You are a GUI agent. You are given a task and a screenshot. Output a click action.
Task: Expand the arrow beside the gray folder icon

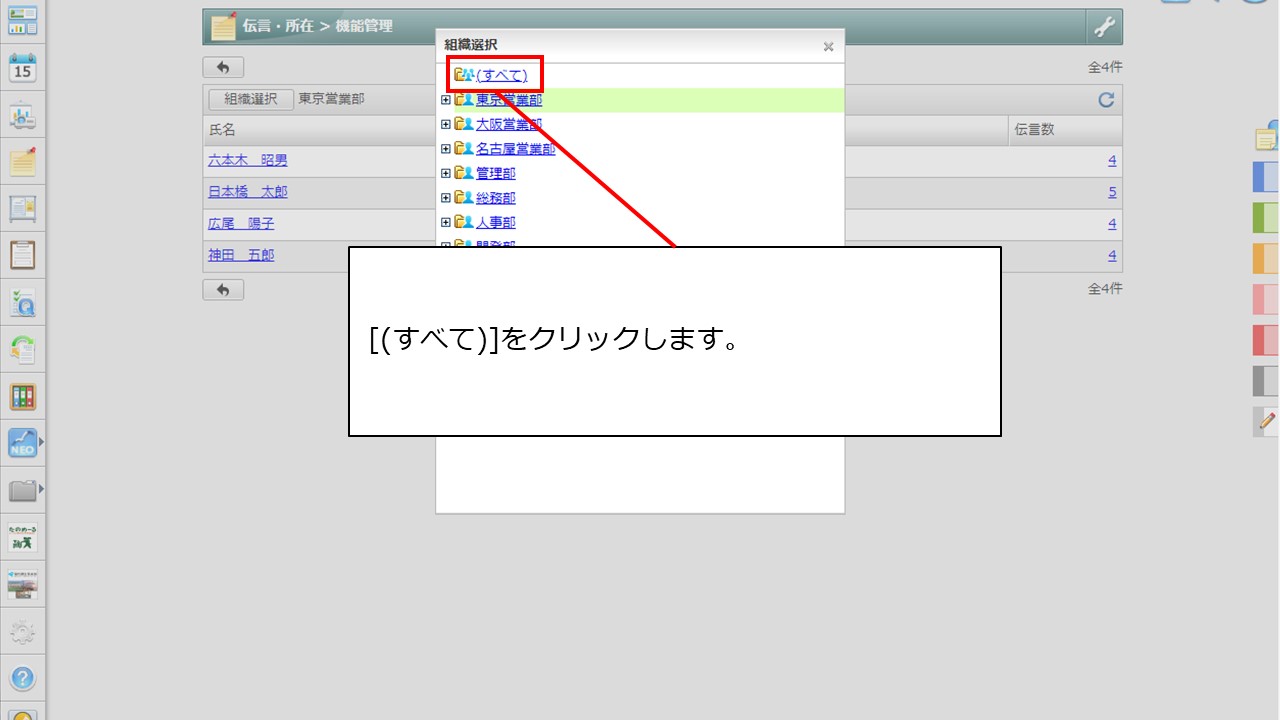click(41, 489)
